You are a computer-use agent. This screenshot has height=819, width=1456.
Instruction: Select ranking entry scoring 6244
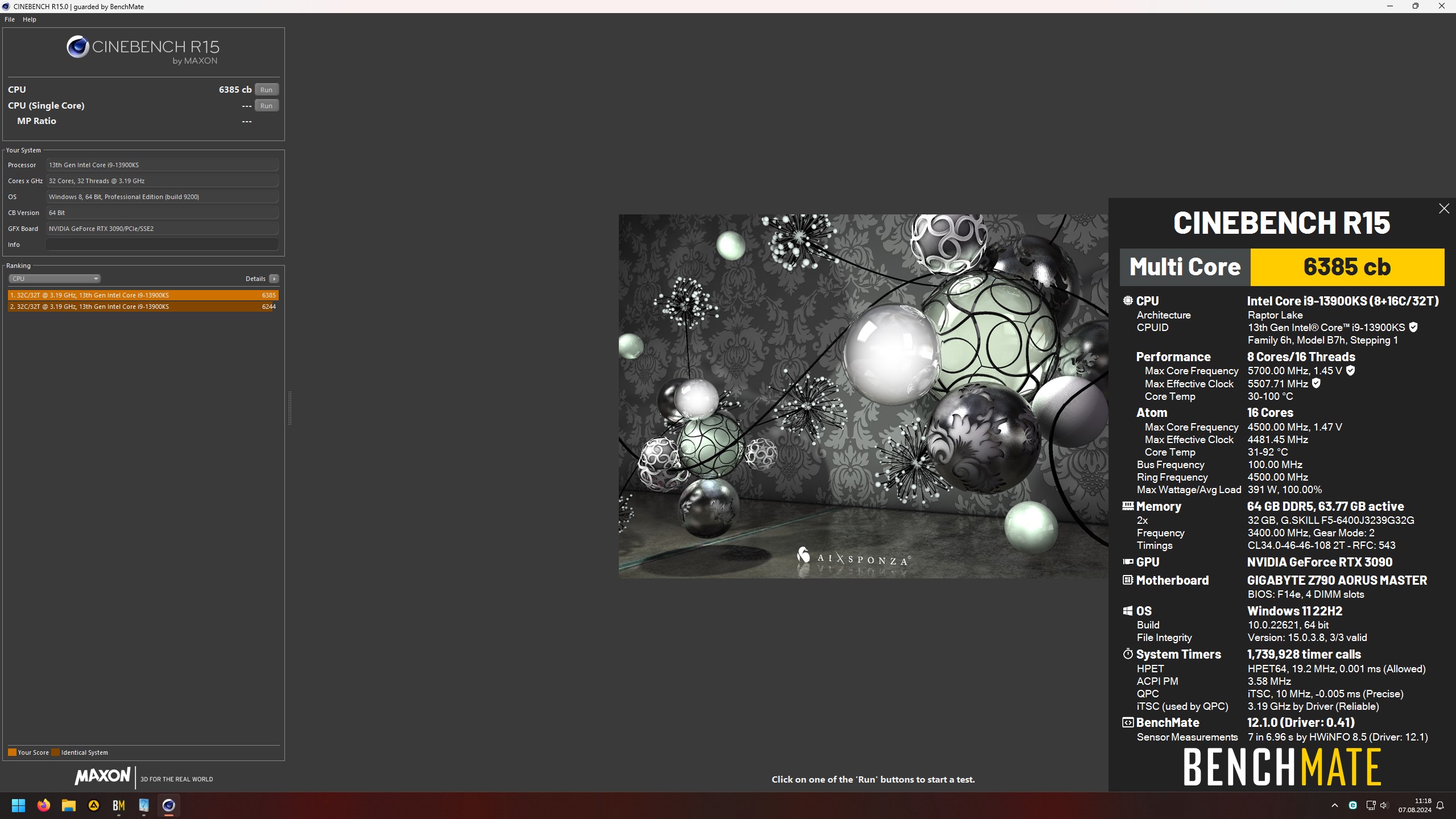tap(143, 307)
